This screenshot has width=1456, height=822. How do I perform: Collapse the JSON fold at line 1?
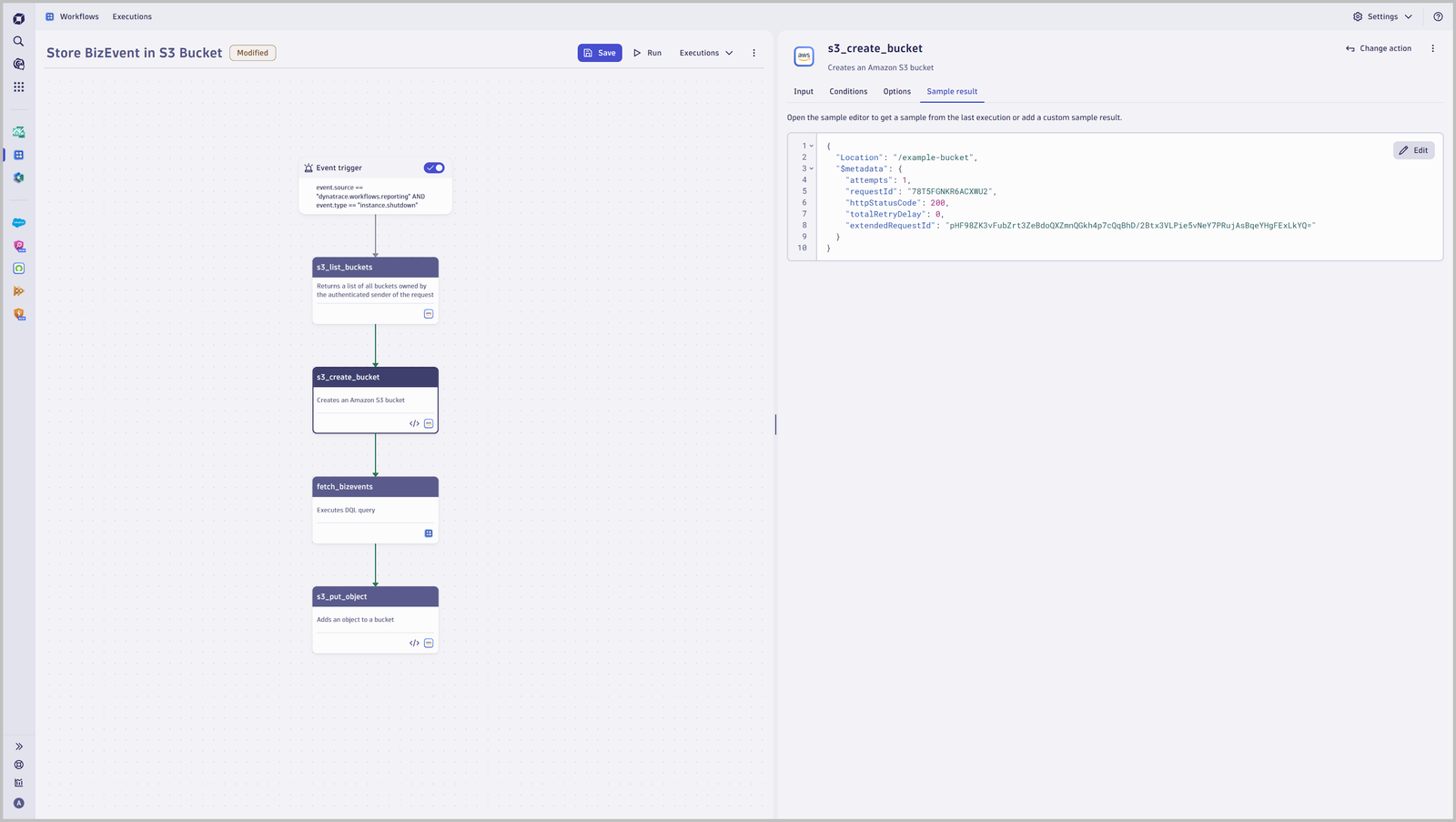[x=812, y=146]
